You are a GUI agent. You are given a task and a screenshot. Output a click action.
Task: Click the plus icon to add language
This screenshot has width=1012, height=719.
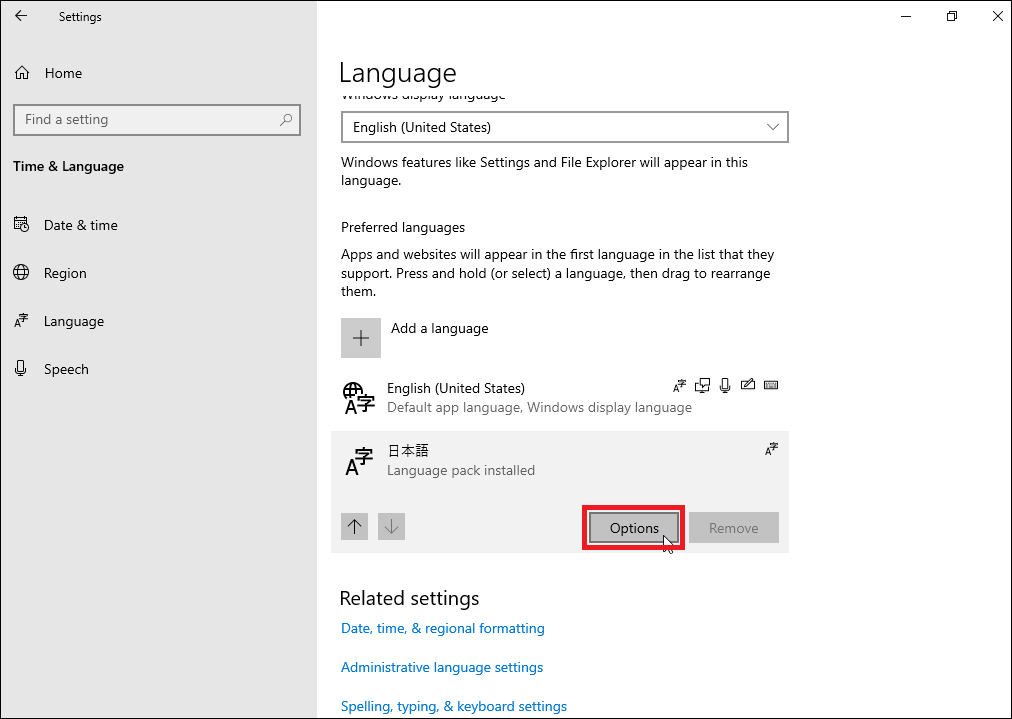point(361,338)
